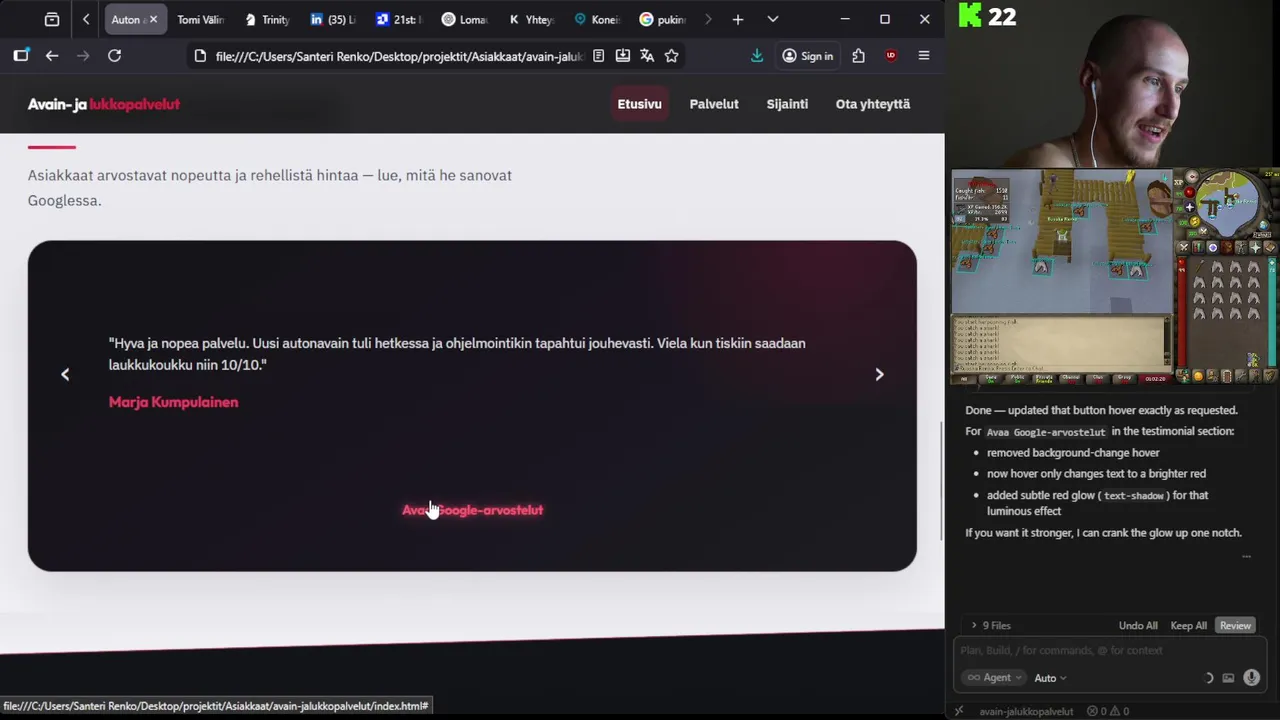Viewport: 1280px width, 720px height.
Task: Open the browser downloads panel
Action: (757, 56)
